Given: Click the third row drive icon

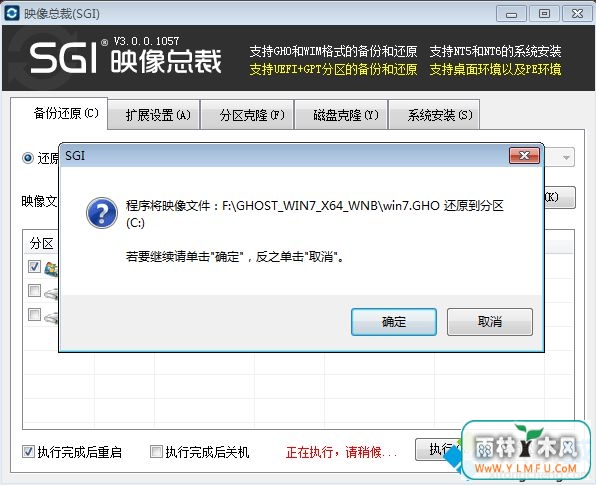Looking at the screenshot, I should pyautogui.click(x=51, y=317).
